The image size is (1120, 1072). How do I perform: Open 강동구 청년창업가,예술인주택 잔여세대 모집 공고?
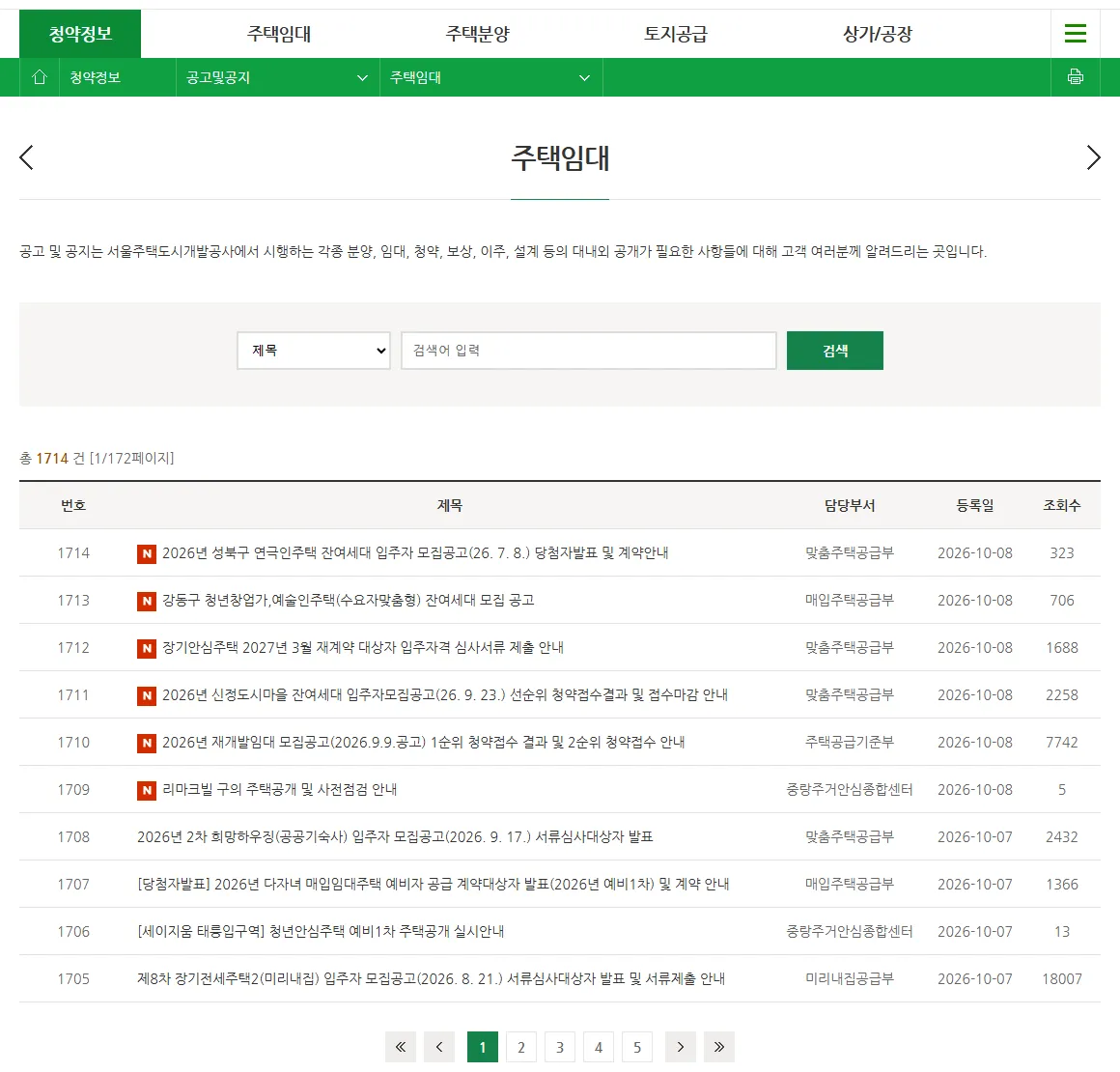tap(348, 601)
